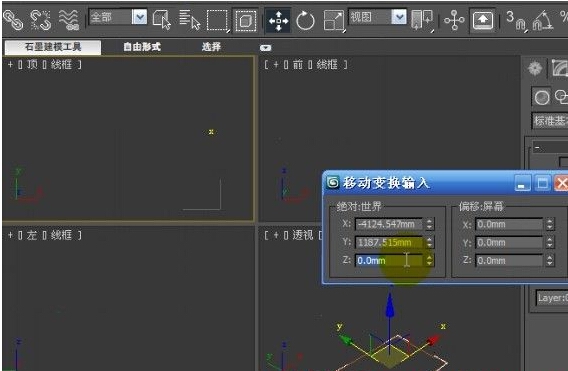
Task: Click offset screen Z value field
Action: point(509,260)
